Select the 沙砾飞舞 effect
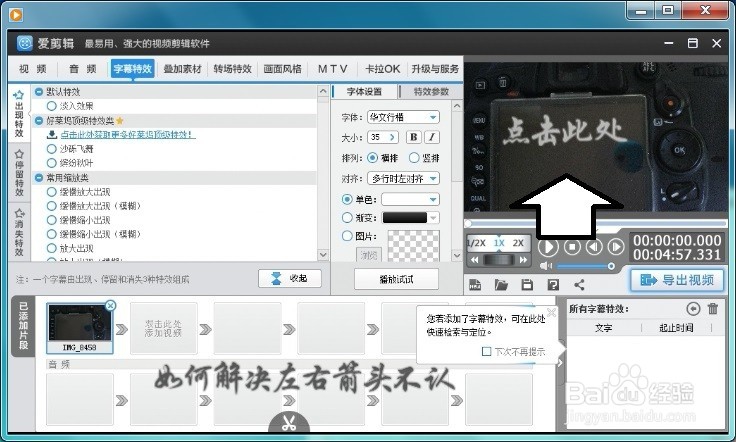Screen dimensions: 736x442 pos(52,149)
